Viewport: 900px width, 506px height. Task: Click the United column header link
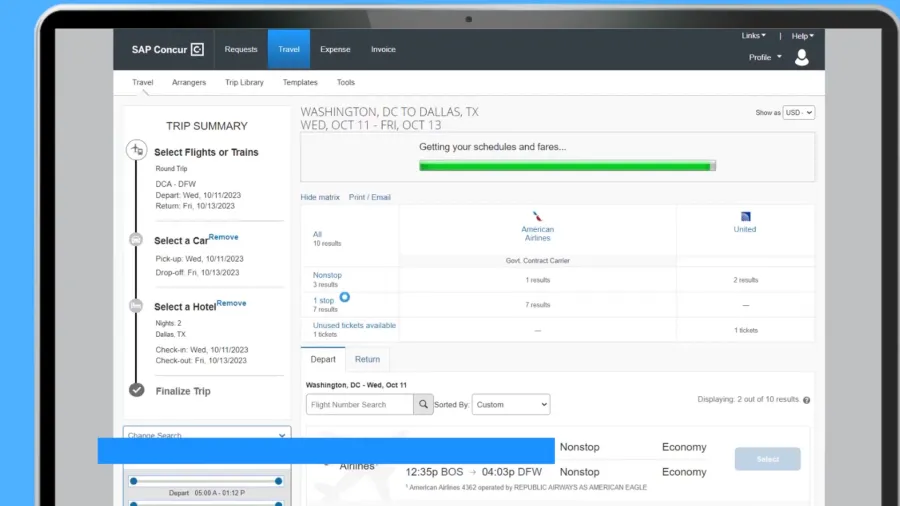click(x=745, y=229)
